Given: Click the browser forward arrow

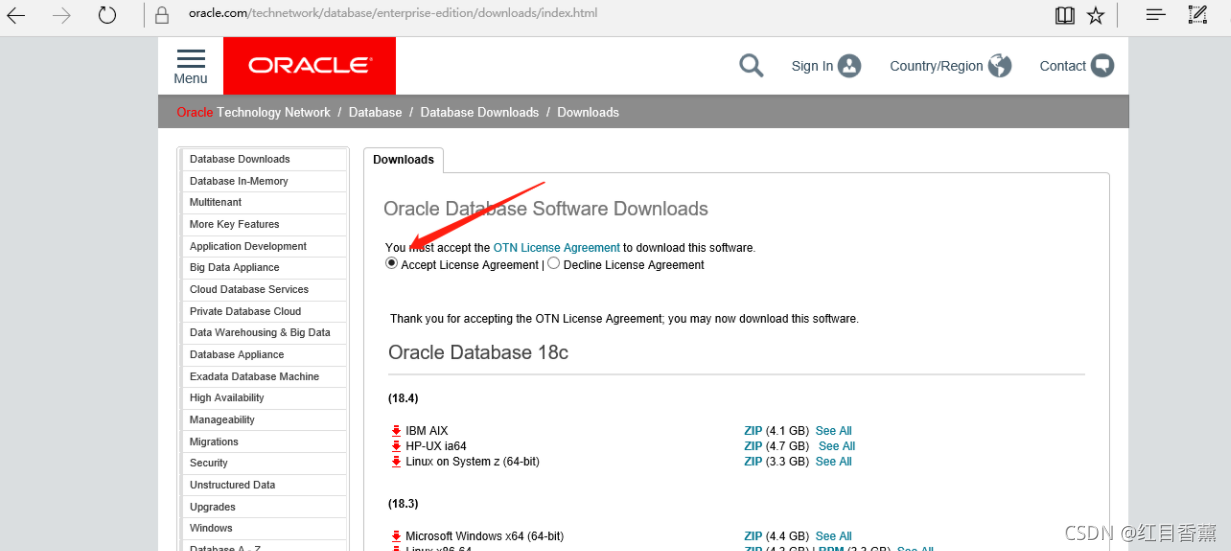Looking at the screenshot, I should (62, 15).
